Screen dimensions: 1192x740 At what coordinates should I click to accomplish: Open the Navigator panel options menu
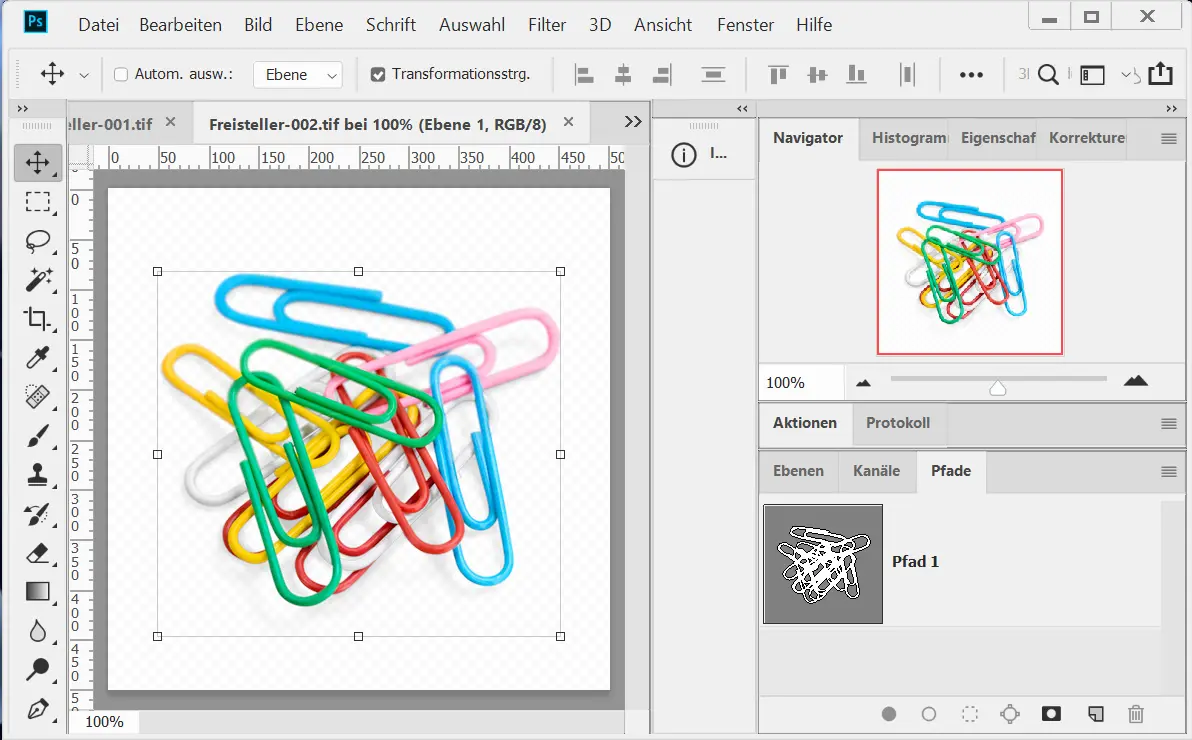point(1168,139)
